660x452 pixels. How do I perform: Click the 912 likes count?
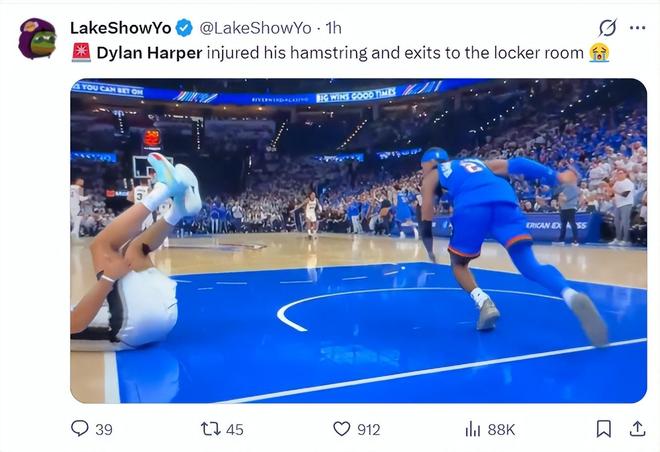pos(369,430)
